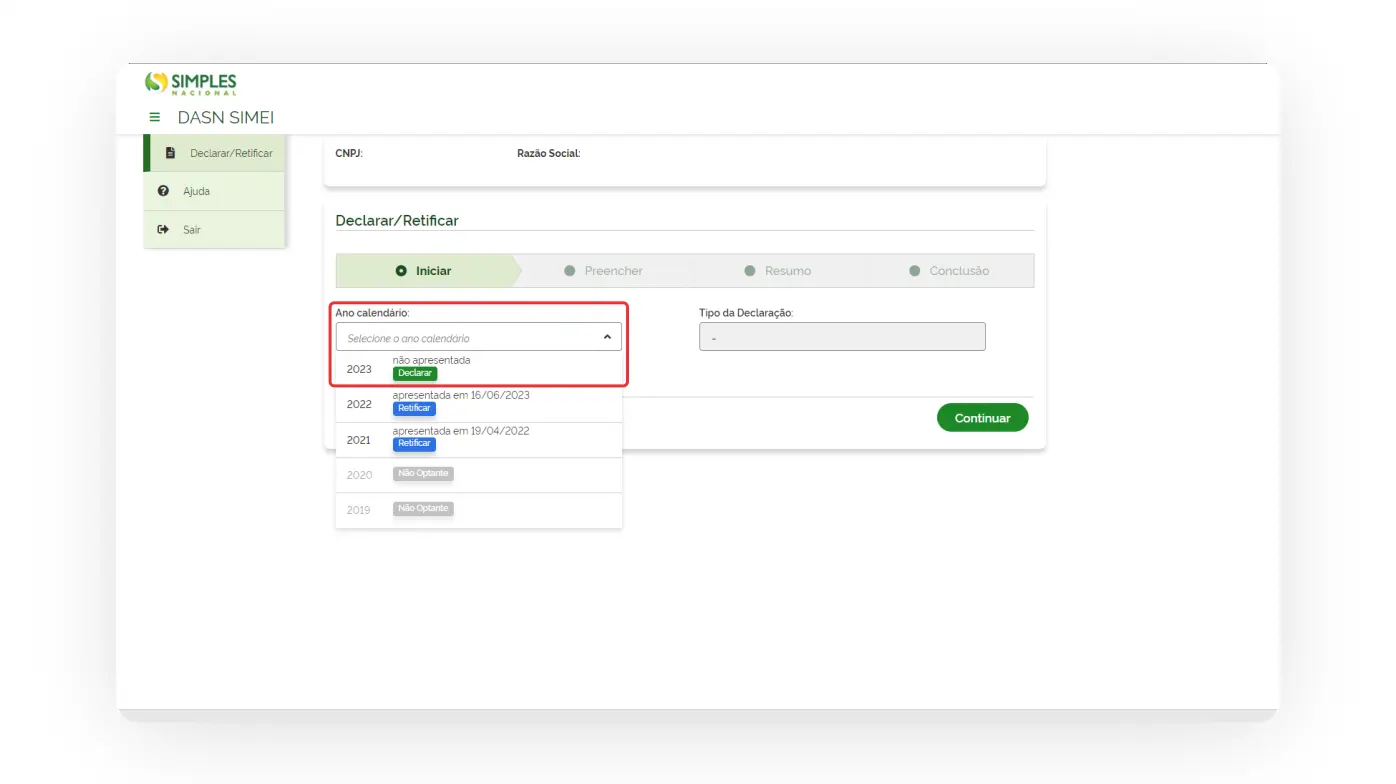Click the Tipo da Declaração field
1396x784 pixels.
point(841,337)
